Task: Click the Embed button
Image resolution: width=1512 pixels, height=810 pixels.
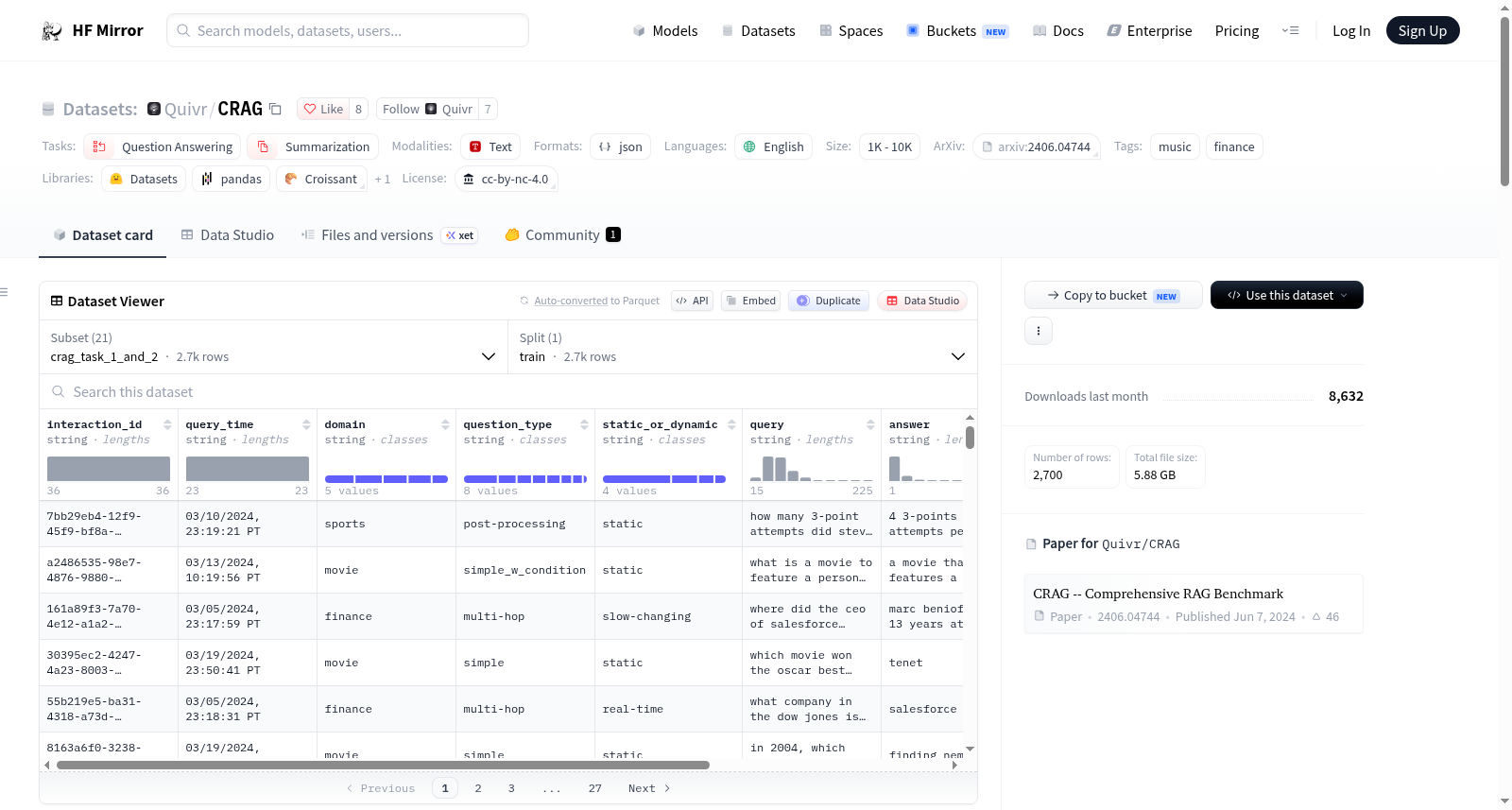Action: pos(751,301)
